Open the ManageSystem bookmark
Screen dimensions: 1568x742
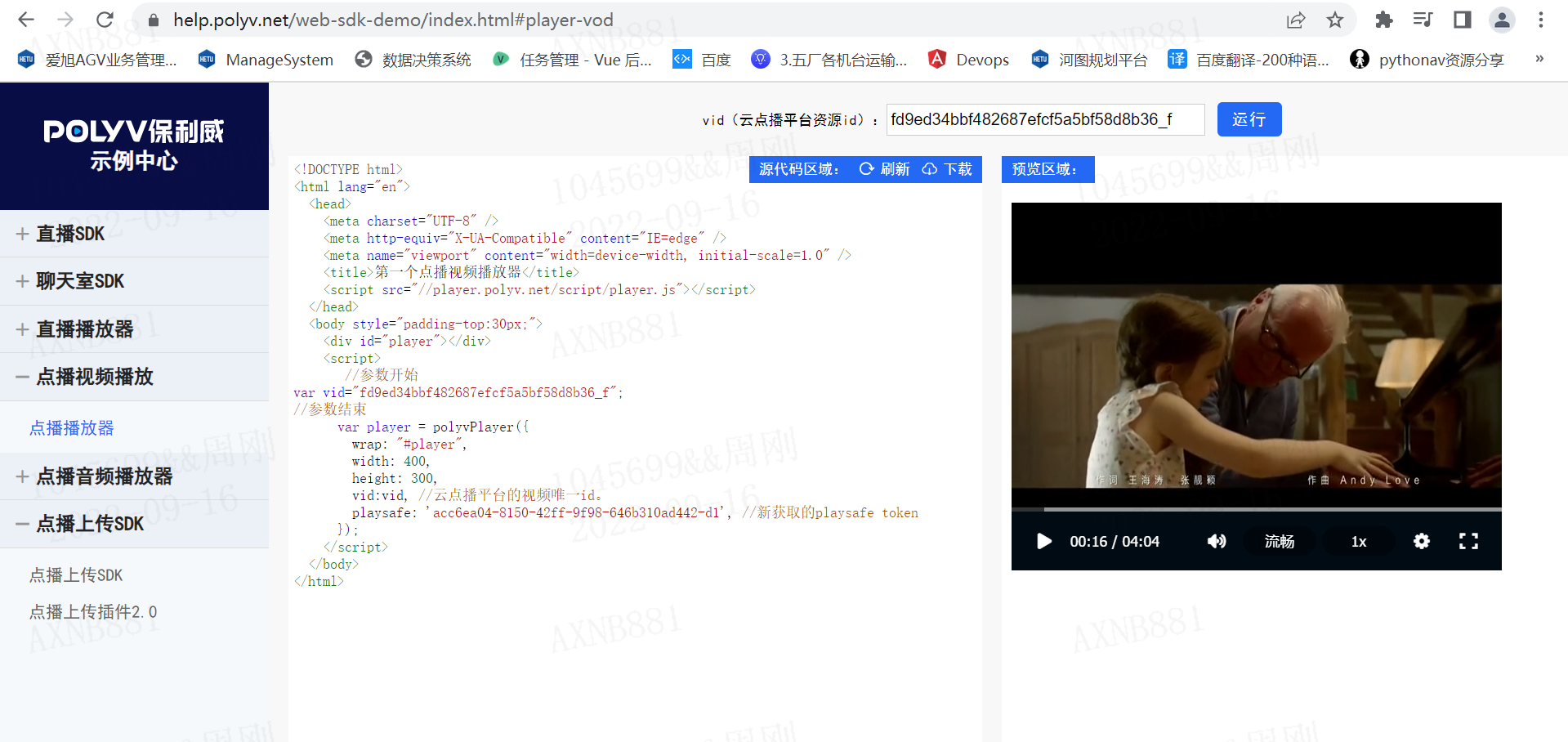pyautogui.click(x=266, y=60)
